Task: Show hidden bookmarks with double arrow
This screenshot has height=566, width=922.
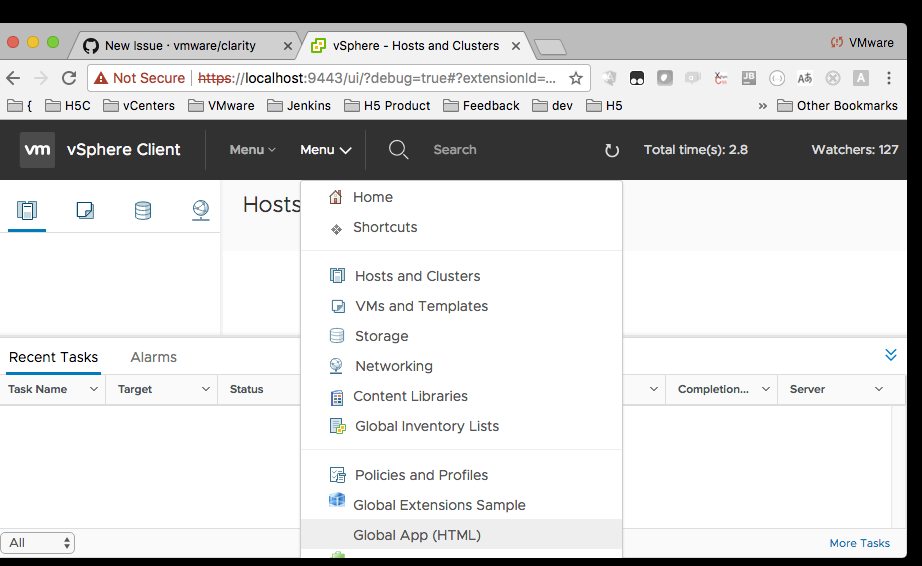Action: point(763,106)
